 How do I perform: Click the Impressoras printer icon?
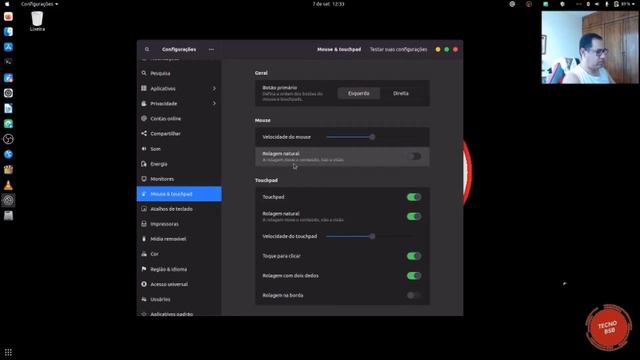(144, 224)
